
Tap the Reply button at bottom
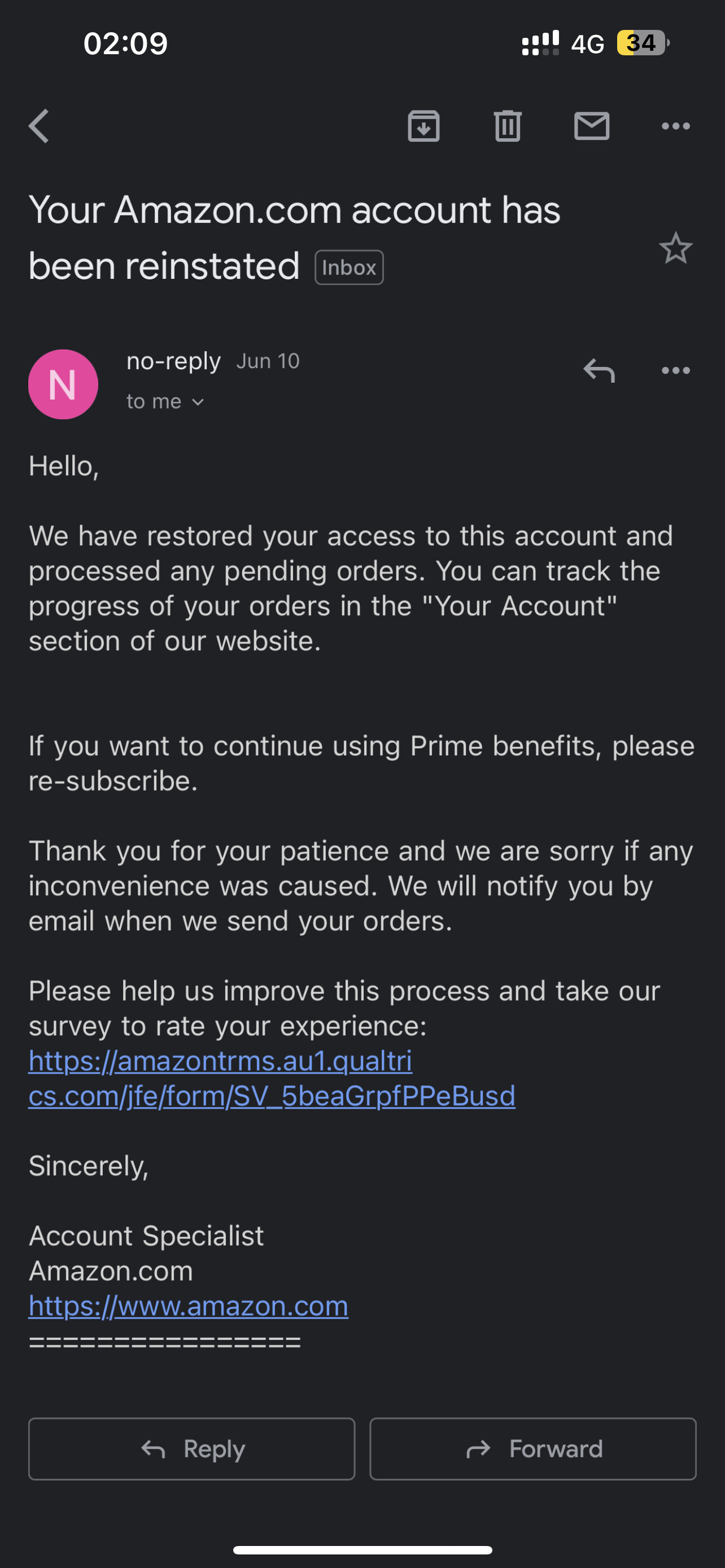(x=192, y=1449)
